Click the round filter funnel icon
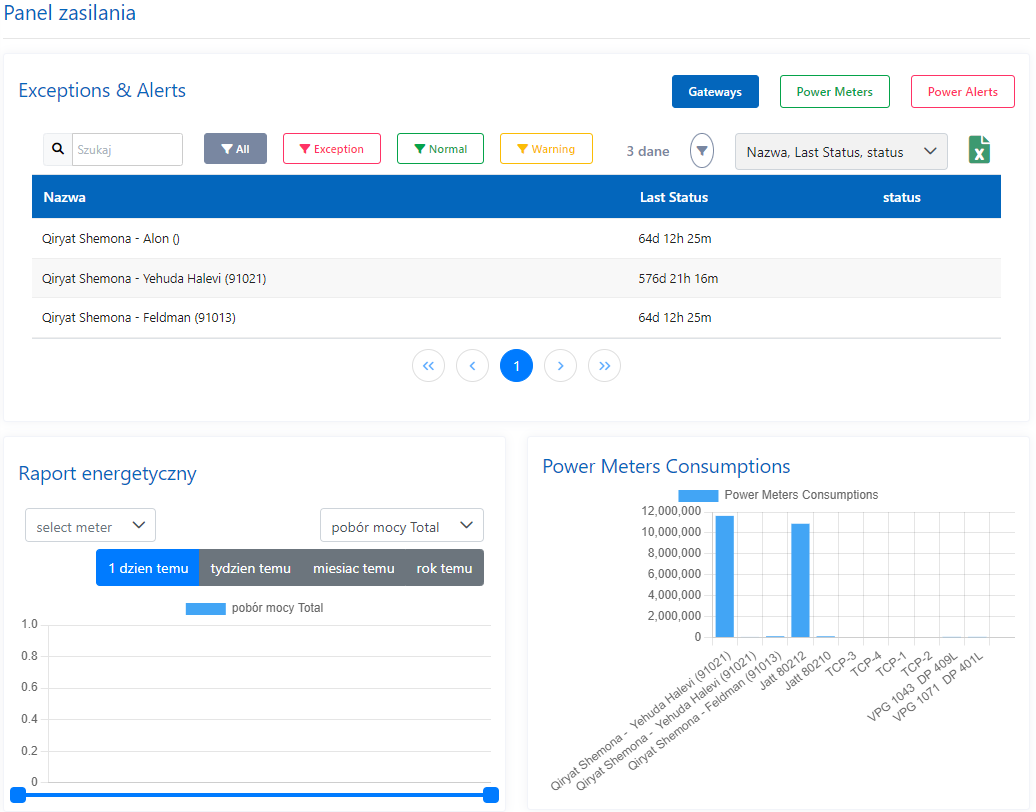Image resolution: width=1036 pixels, height=812 pixels. click(x=702, y=151)
